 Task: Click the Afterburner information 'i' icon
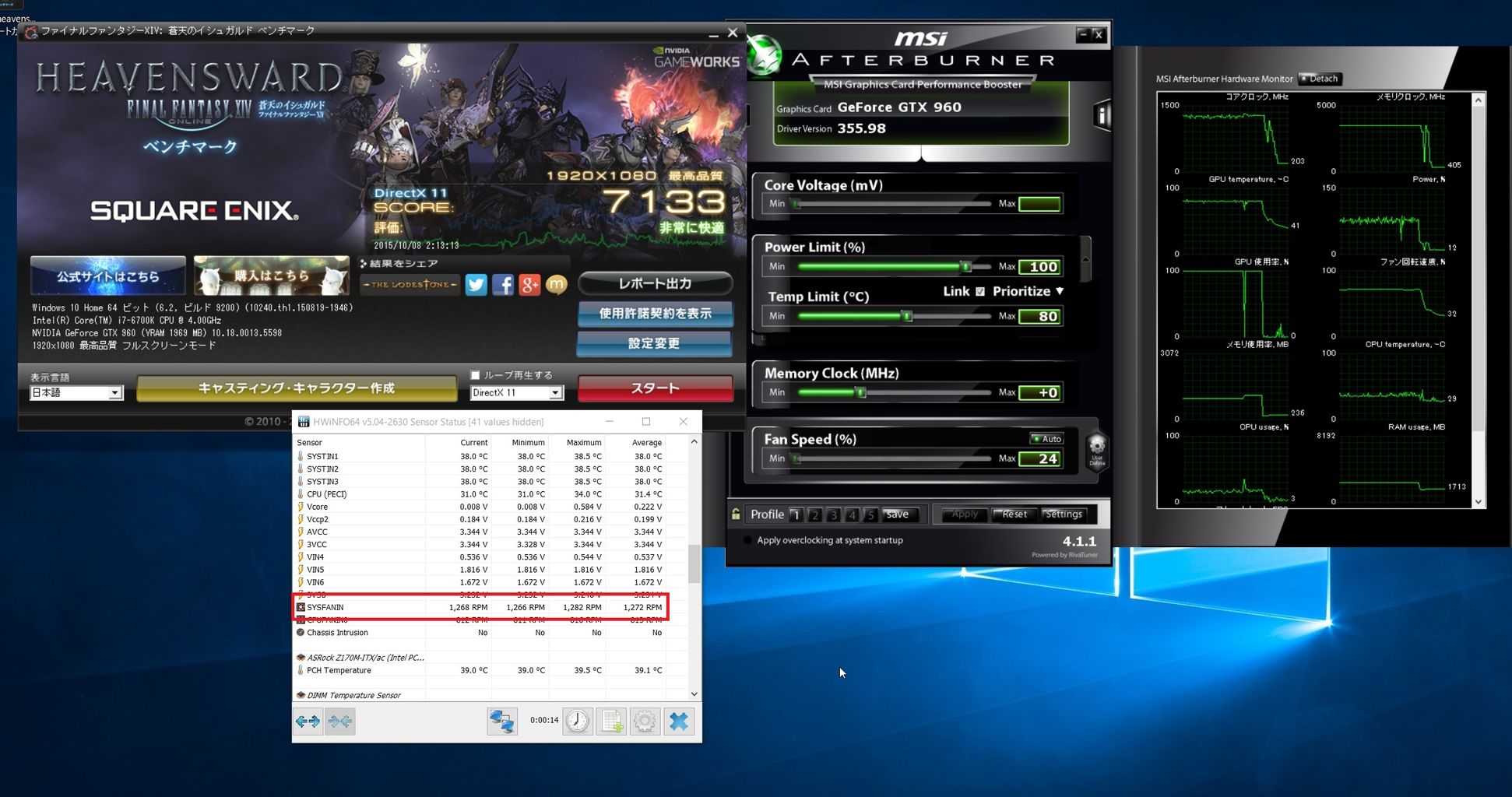coord(1102,116)
